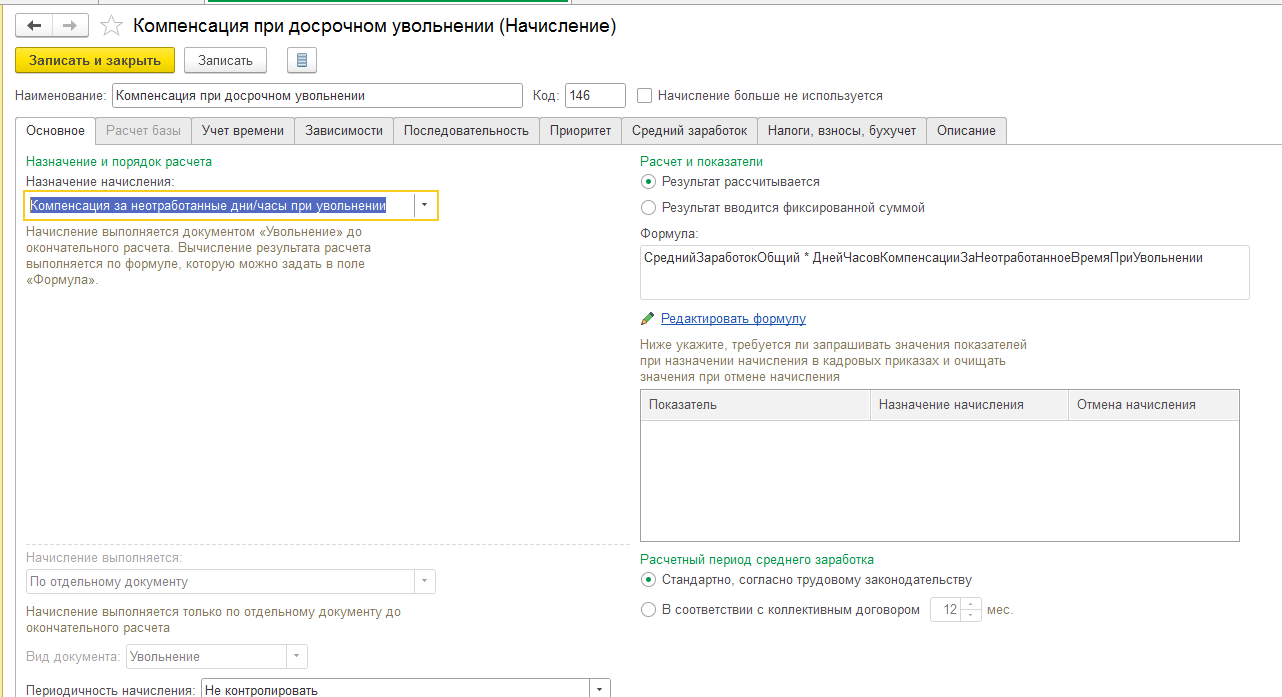This screenshot has height=697, width=1282.
Task: Add form to favorites with star icon
Action: (x=113, y=26)
